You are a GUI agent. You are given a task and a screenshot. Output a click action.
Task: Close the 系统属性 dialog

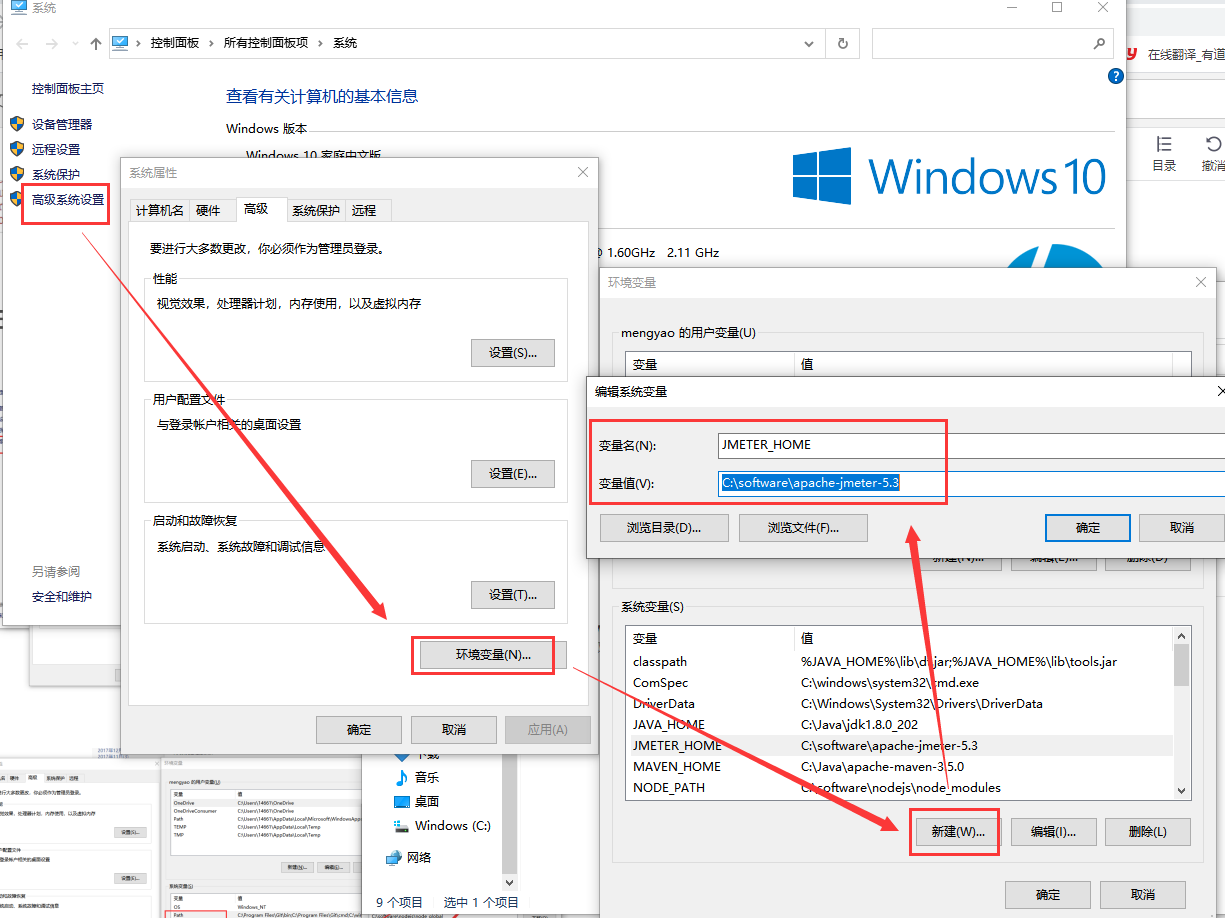(583, 173)
